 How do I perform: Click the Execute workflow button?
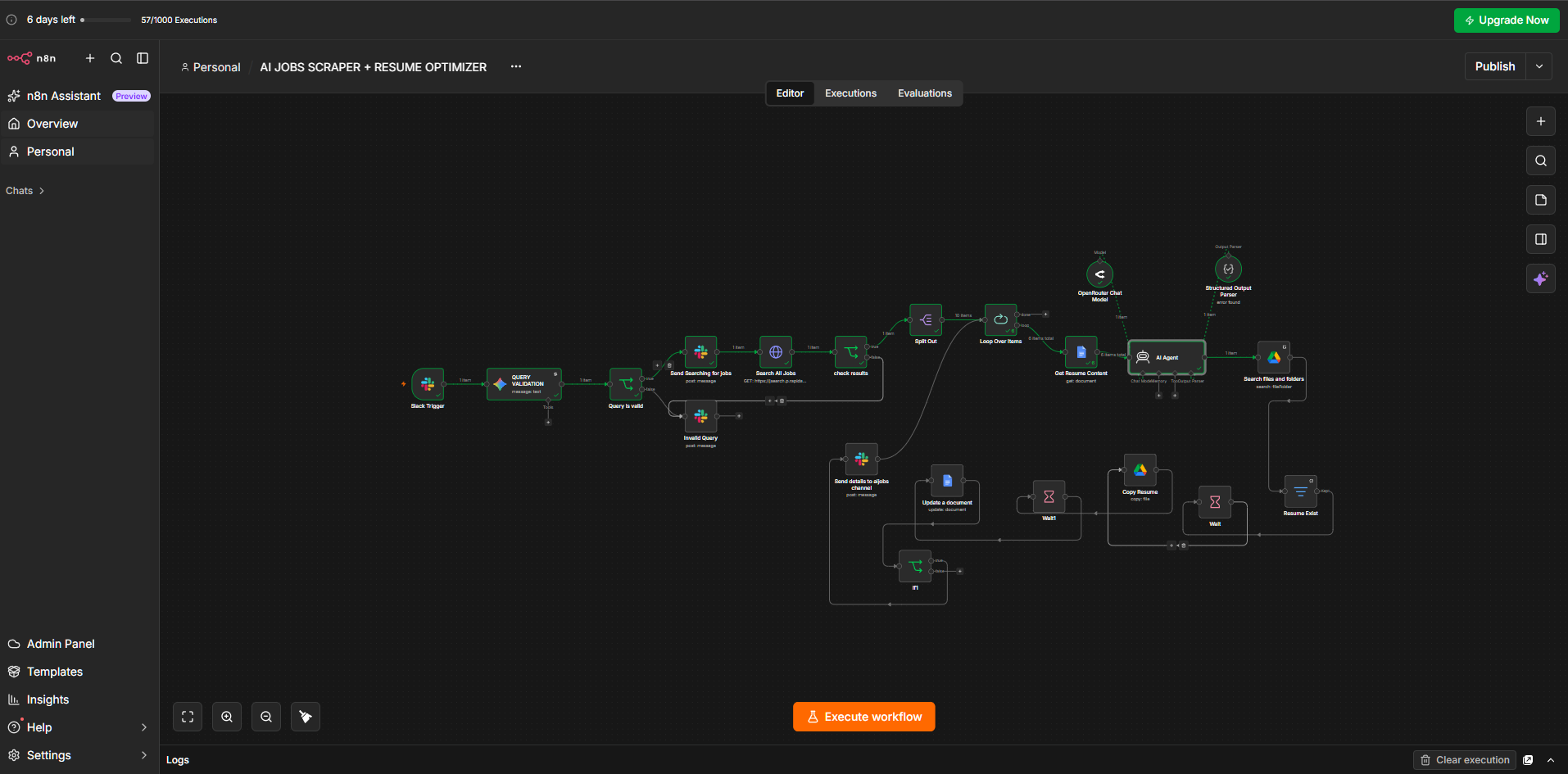(863, 717)
